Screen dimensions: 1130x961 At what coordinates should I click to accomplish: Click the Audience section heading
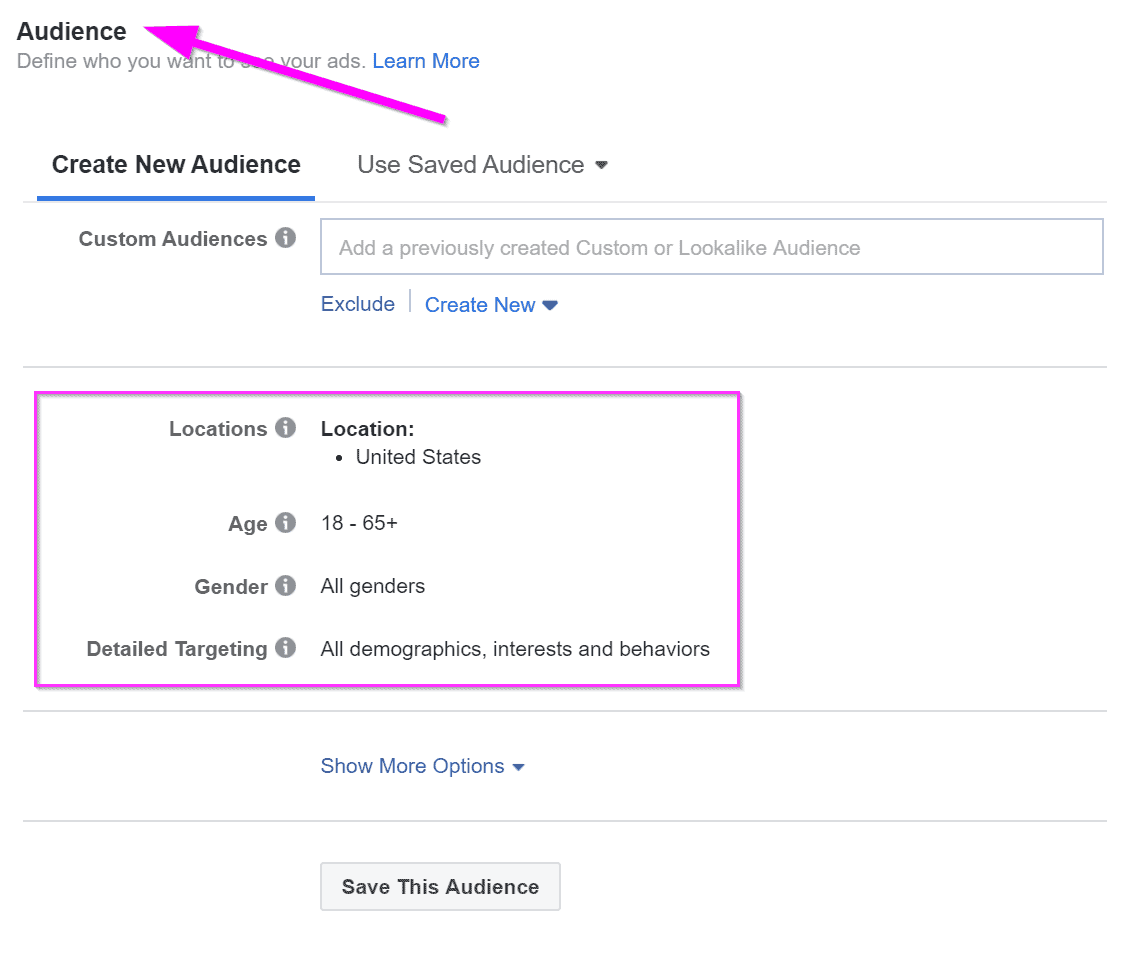pos(71,31)
